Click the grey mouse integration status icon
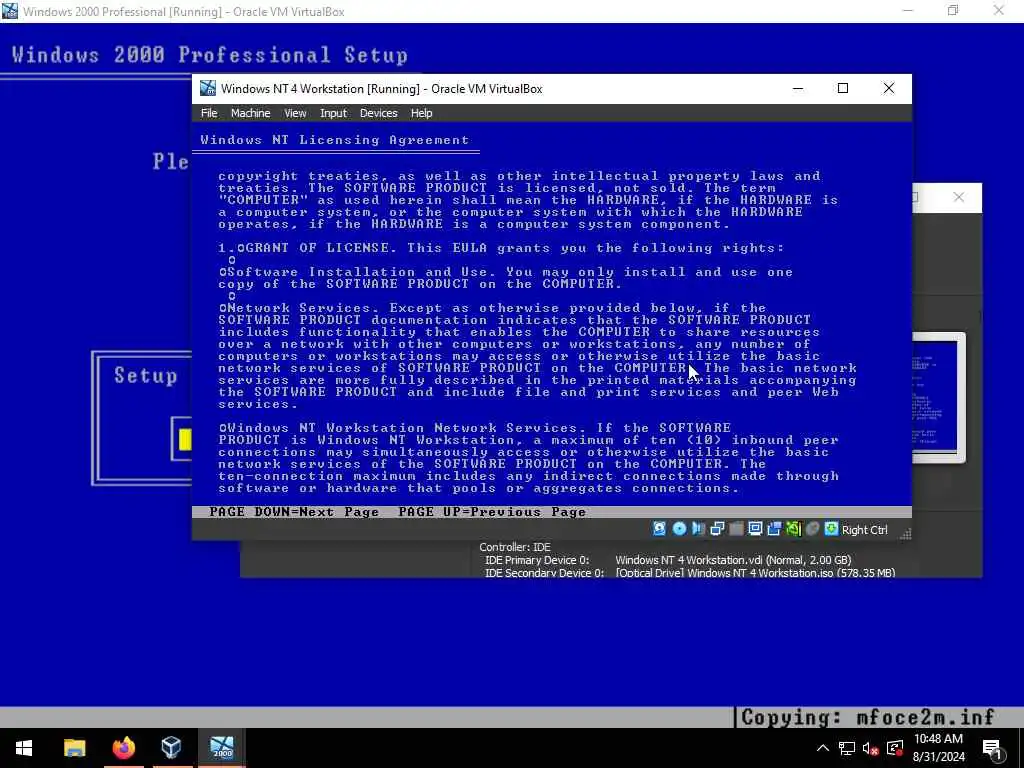1024x768 pixels. tap(812, 529)
